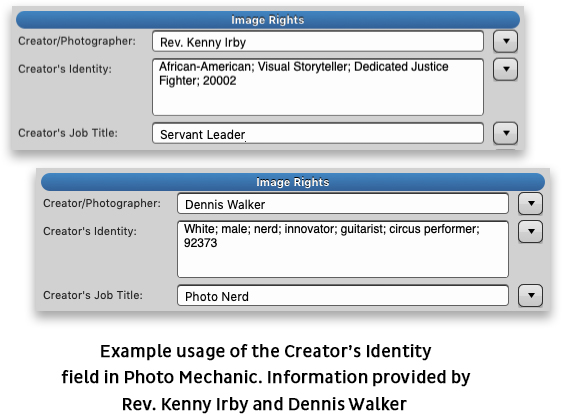Open dropdown next to Servant Leader field
The width and height of the screenshot is (562, 414).
click(505, 133)
